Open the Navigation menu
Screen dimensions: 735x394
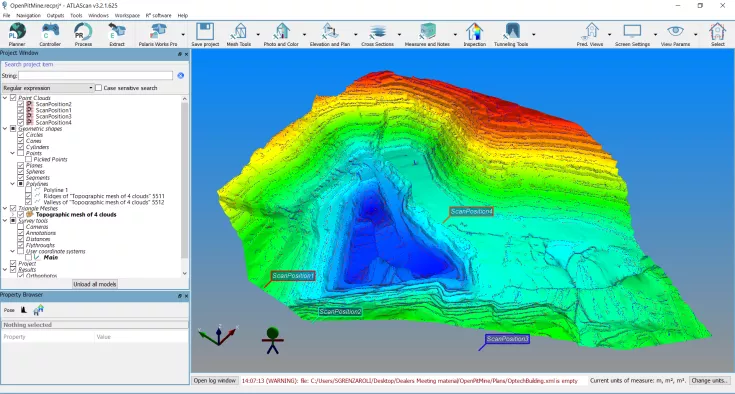click(x=29, y=15)
